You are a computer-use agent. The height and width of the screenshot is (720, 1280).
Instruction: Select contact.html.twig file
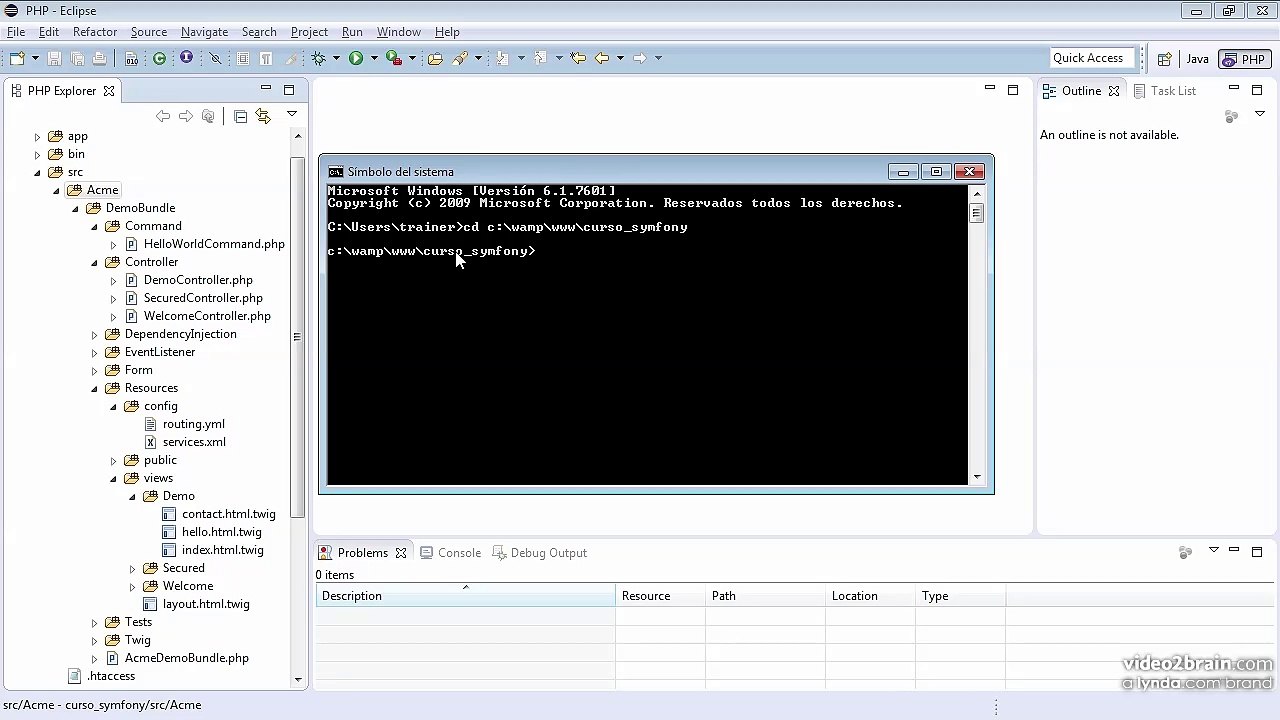(228, 514)
